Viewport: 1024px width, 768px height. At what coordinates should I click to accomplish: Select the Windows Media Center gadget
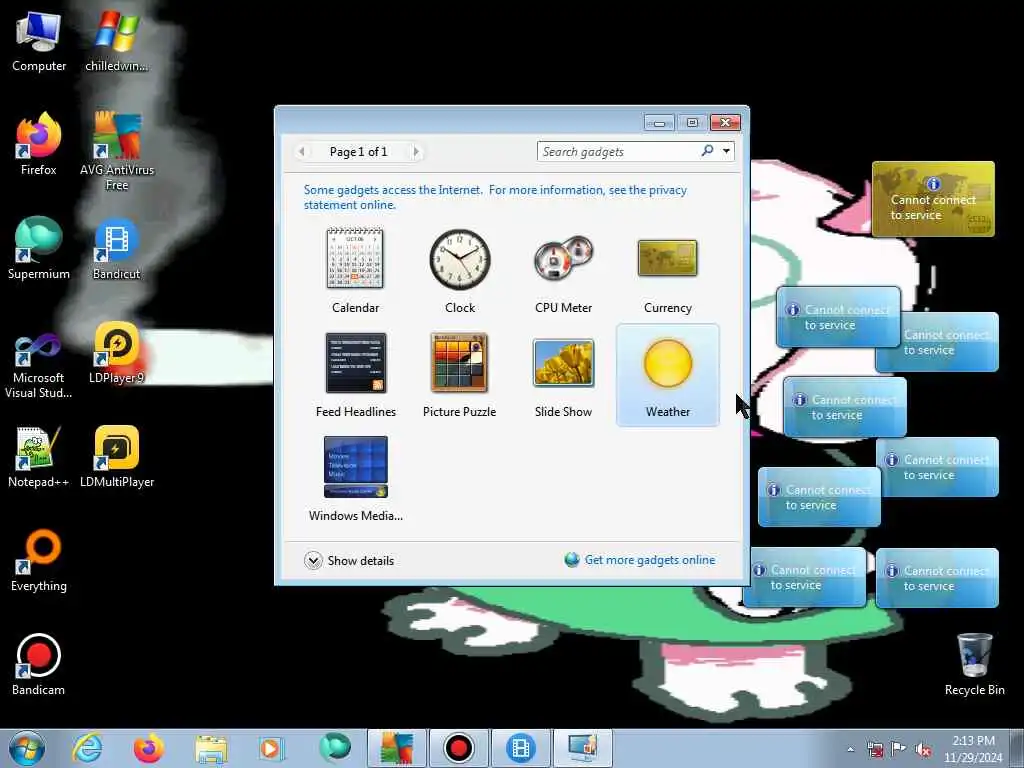355,479
